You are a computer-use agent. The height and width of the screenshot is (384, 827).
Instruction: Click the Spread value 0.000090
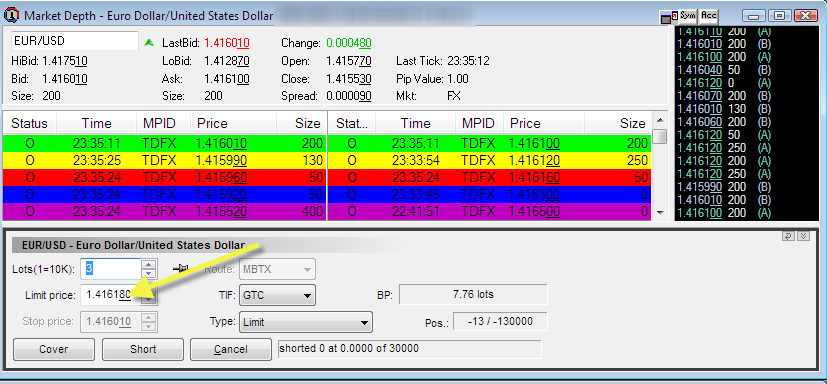pyautogui.click(x=349, y=97)
